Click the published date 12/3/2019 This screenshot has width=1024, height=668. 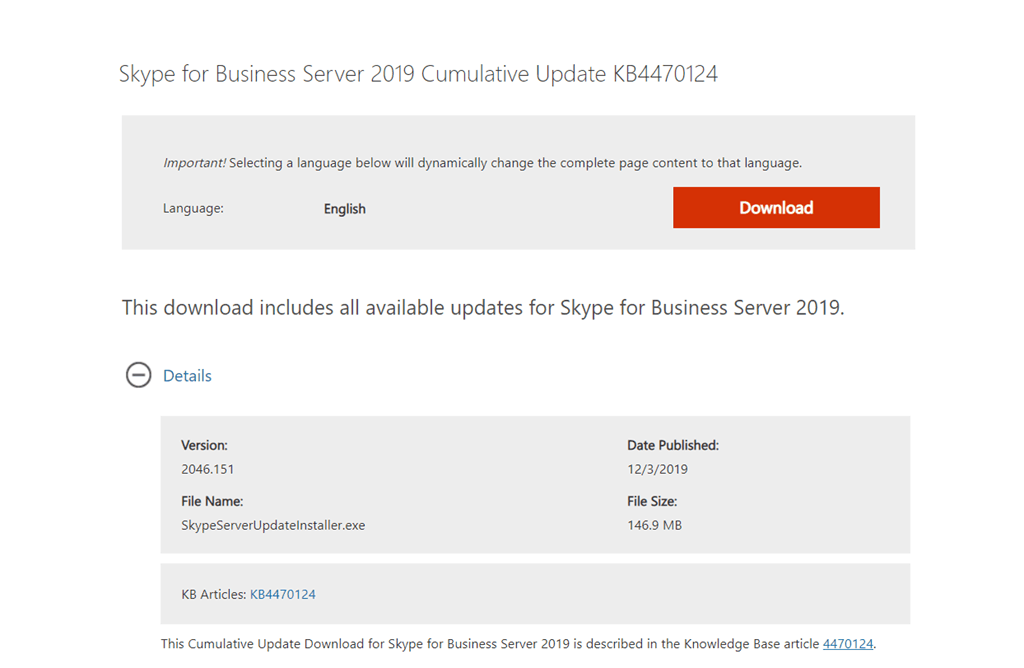tap(657, 469)
